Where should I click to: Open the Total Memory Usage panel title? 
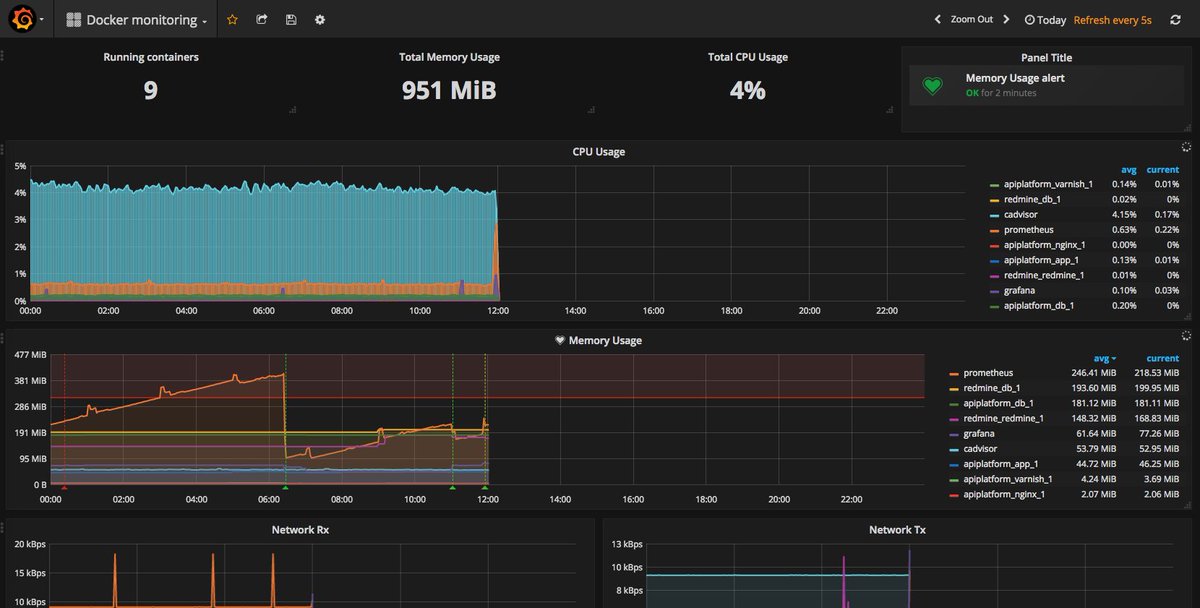point(449,57)
